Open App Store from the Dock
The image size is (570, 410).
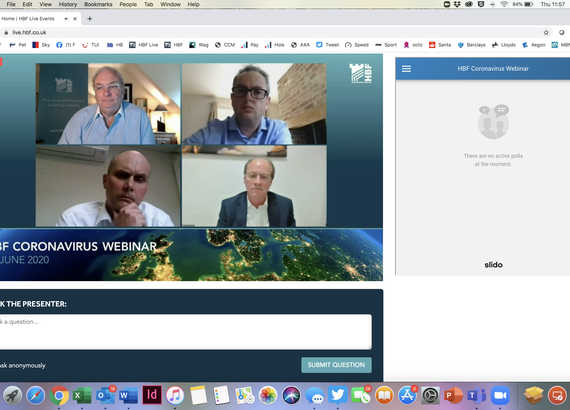[x=407, y=395]
